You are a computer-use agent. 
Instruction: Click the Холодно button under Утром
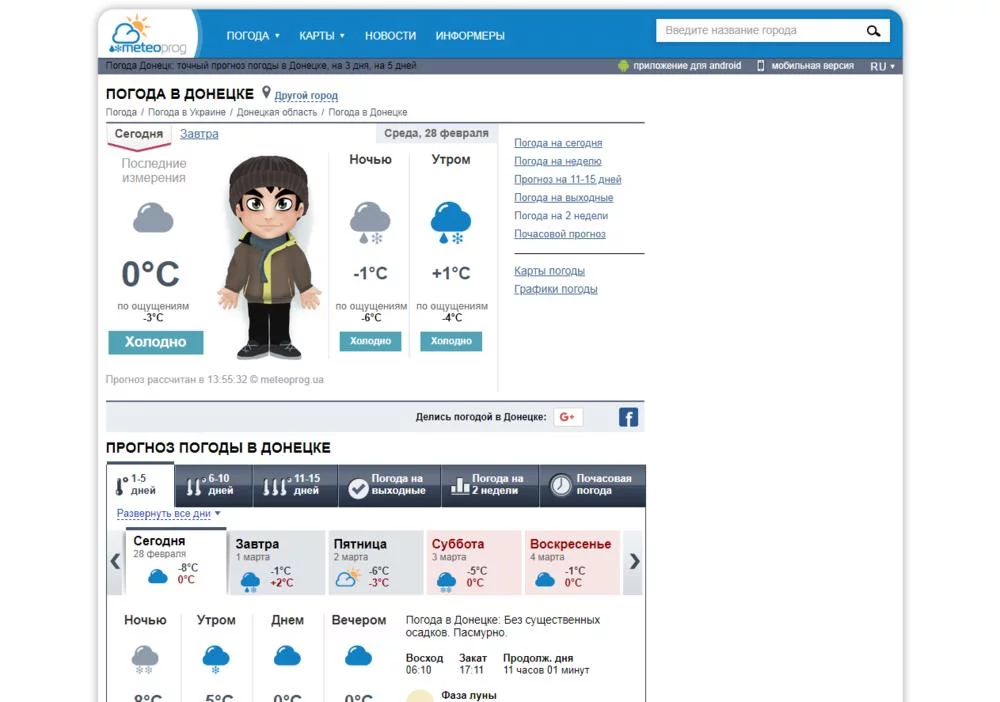coord(451,341)
